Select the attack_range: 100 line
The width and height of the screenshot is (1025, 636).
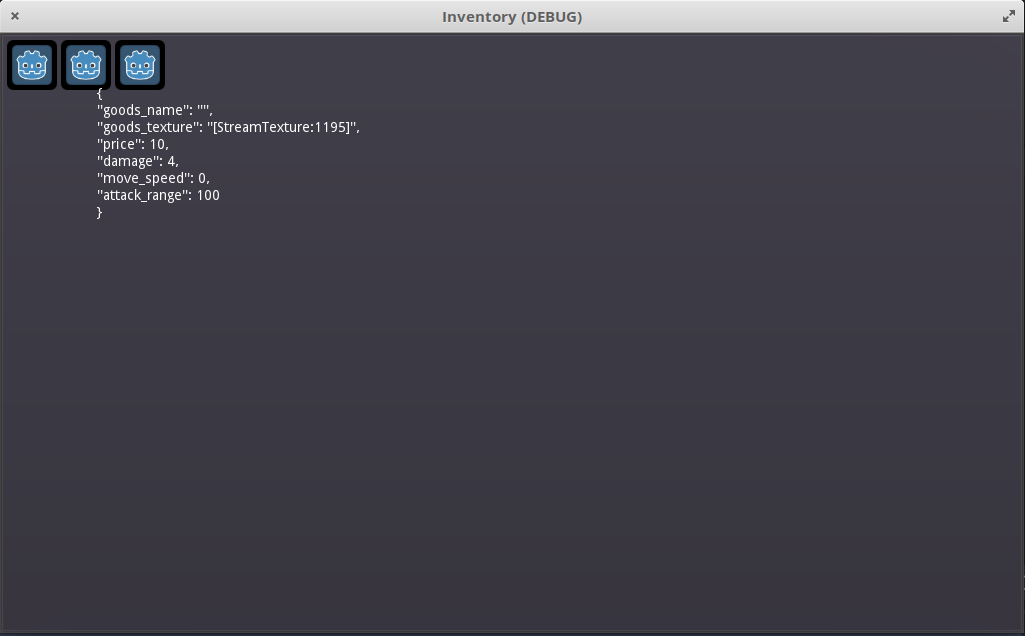click(157, 195)
